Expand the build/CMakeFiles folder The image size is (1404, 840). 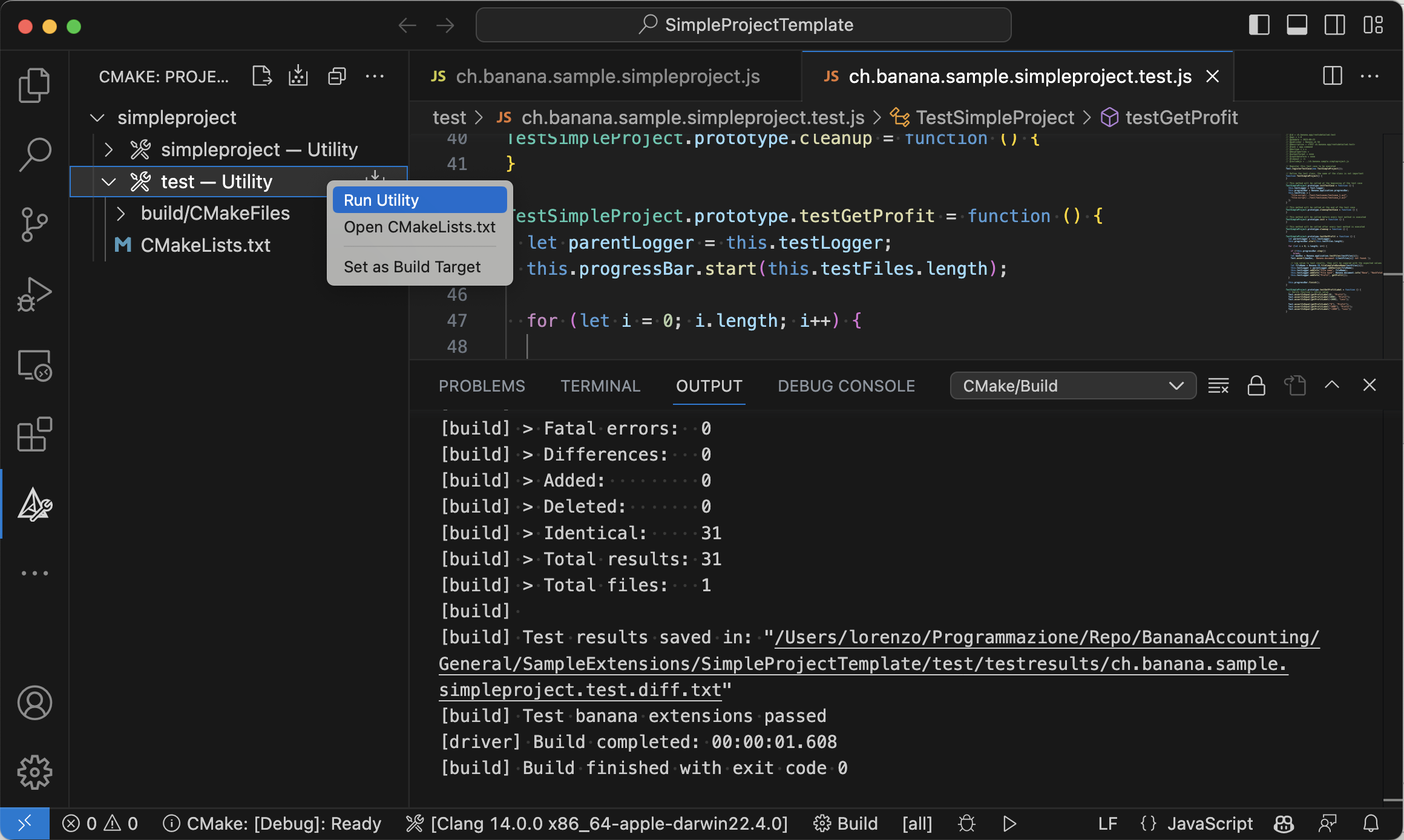(x=121, y=214)
